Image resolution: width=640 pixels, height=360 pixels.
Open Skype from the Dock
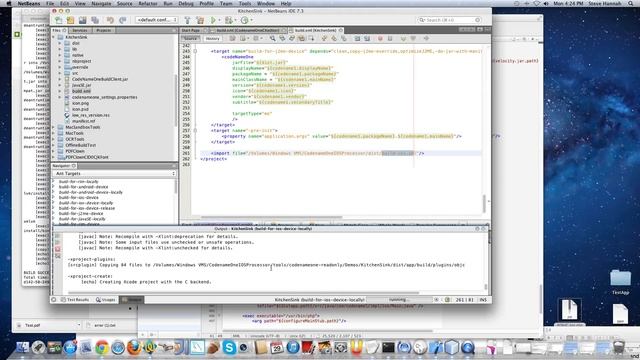click(229, 347)
